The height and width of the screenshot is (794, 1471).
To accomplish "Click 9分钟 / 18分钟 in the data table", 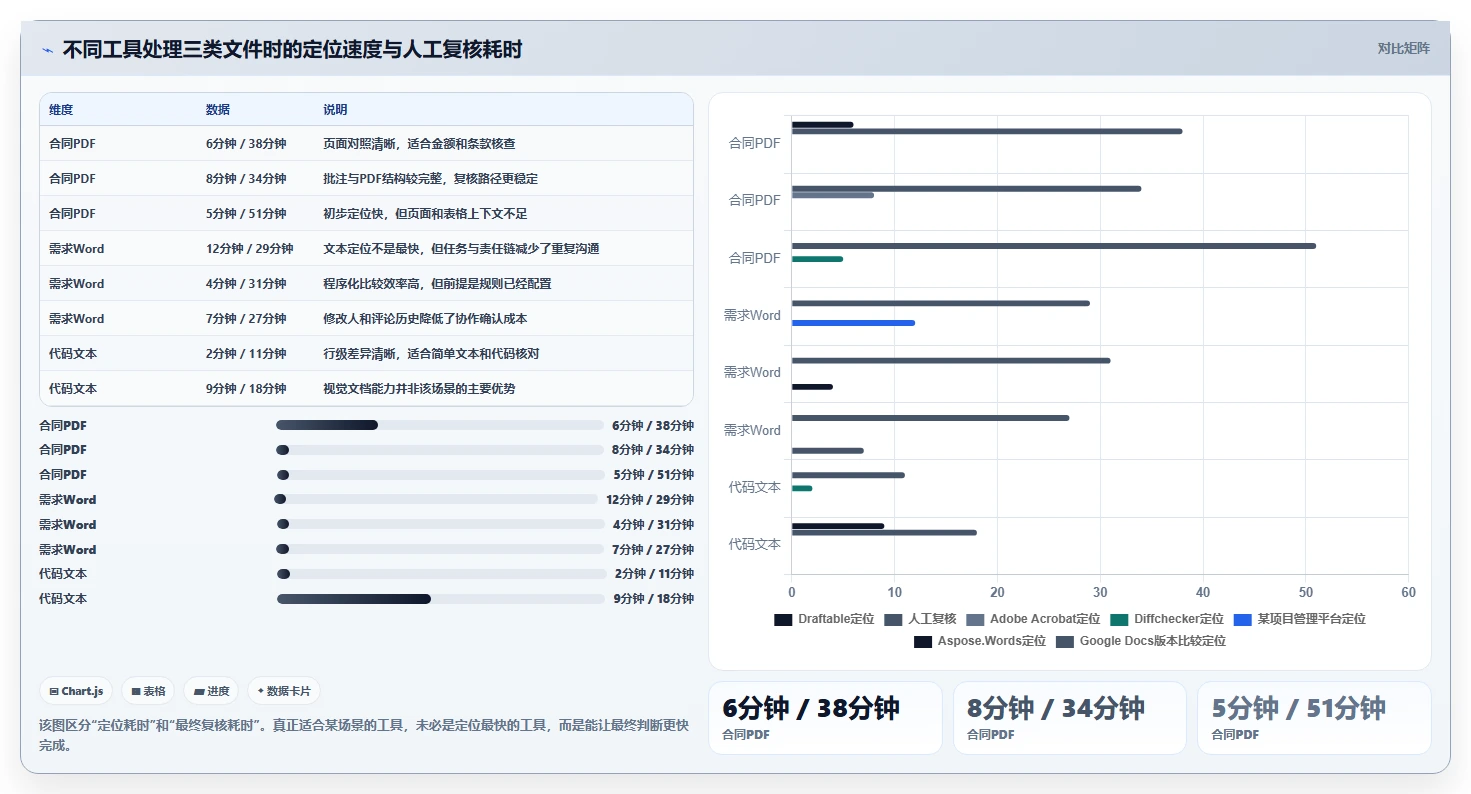I will click(246, 389).
